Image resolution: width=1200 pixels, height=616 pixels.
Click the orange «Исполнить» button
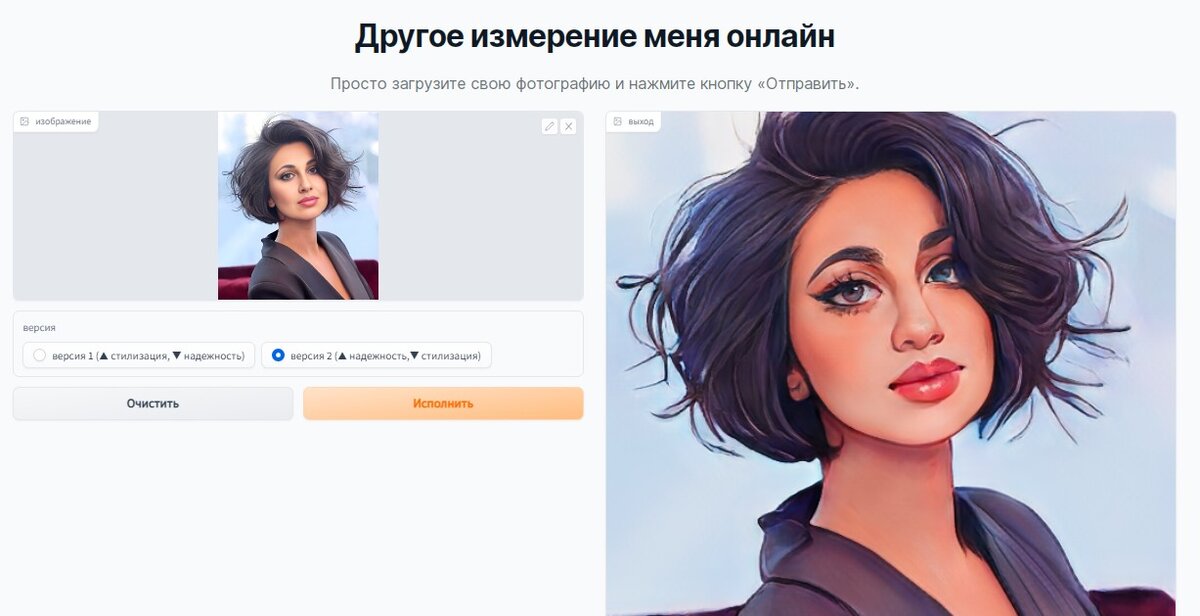[443, 404]
